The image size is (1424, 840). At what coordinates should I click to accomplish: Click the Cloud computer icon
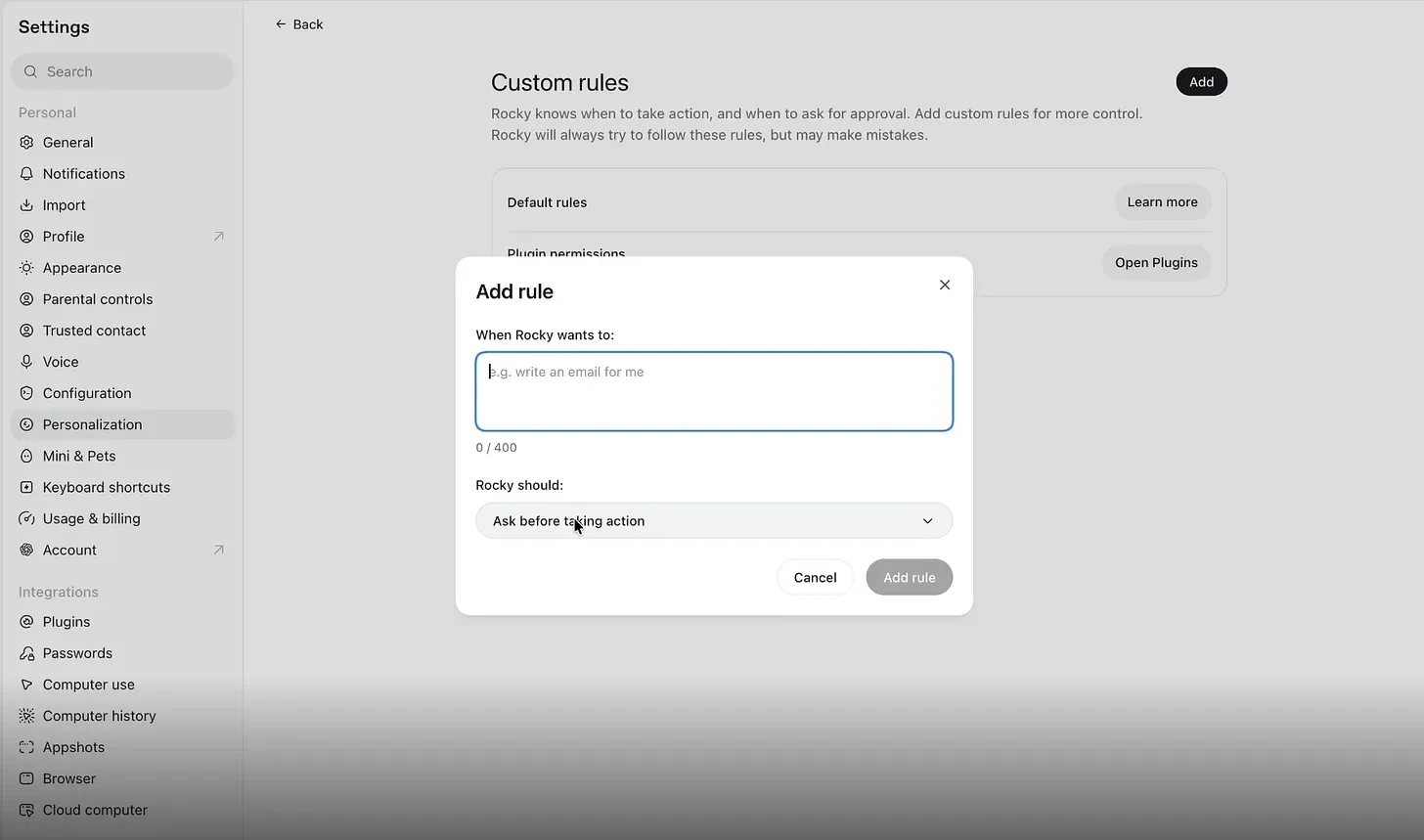pos(26,810)
